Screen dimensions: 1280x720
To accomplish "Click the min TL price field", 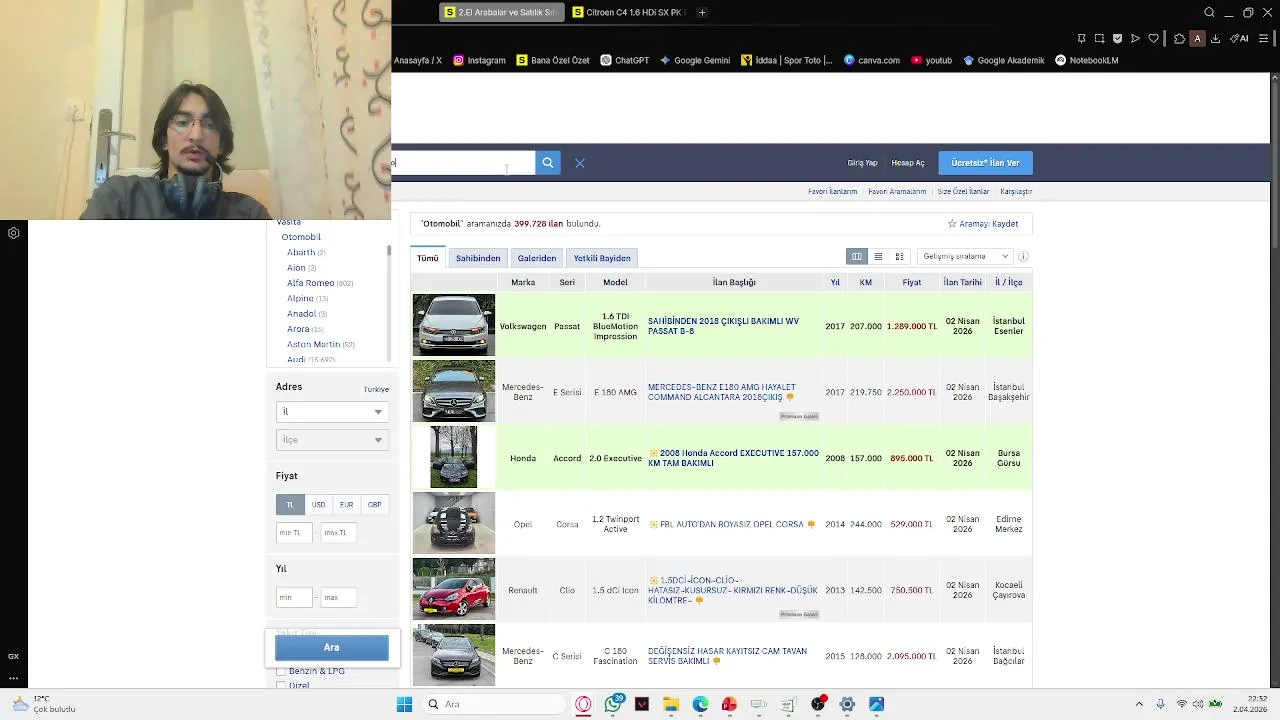I will pyautogui.click(x=295, y=533).
